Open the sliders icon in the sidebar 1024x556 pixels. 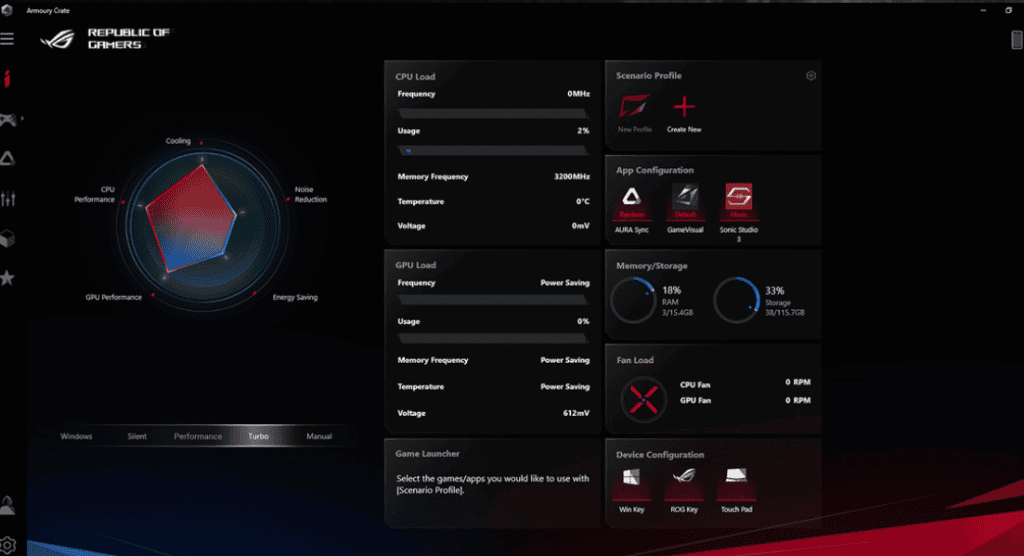8,199
